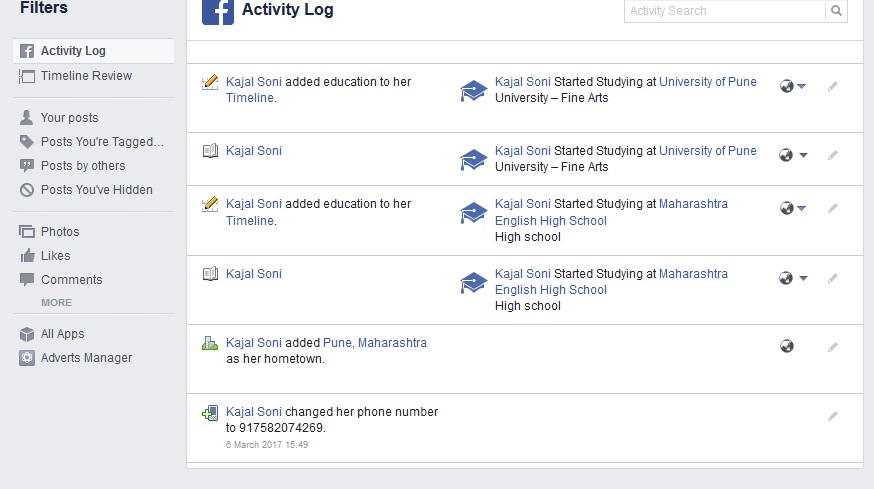Select Your posts filter
The image size is (874, 489).
pos(70,118)
